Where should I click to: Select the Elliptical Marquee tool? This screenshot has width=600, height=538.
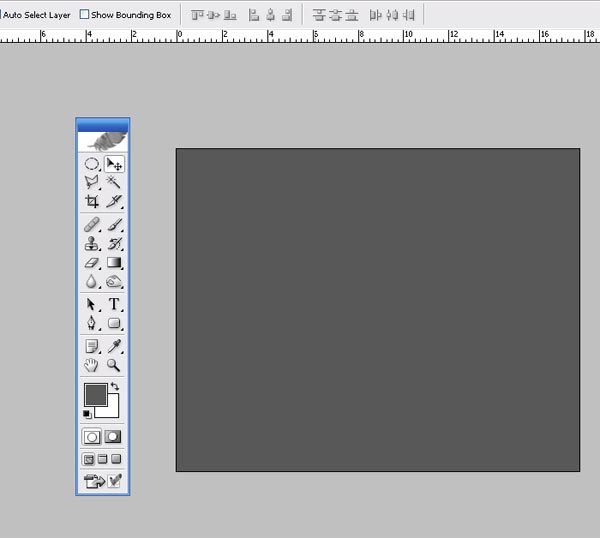[91, 164]
